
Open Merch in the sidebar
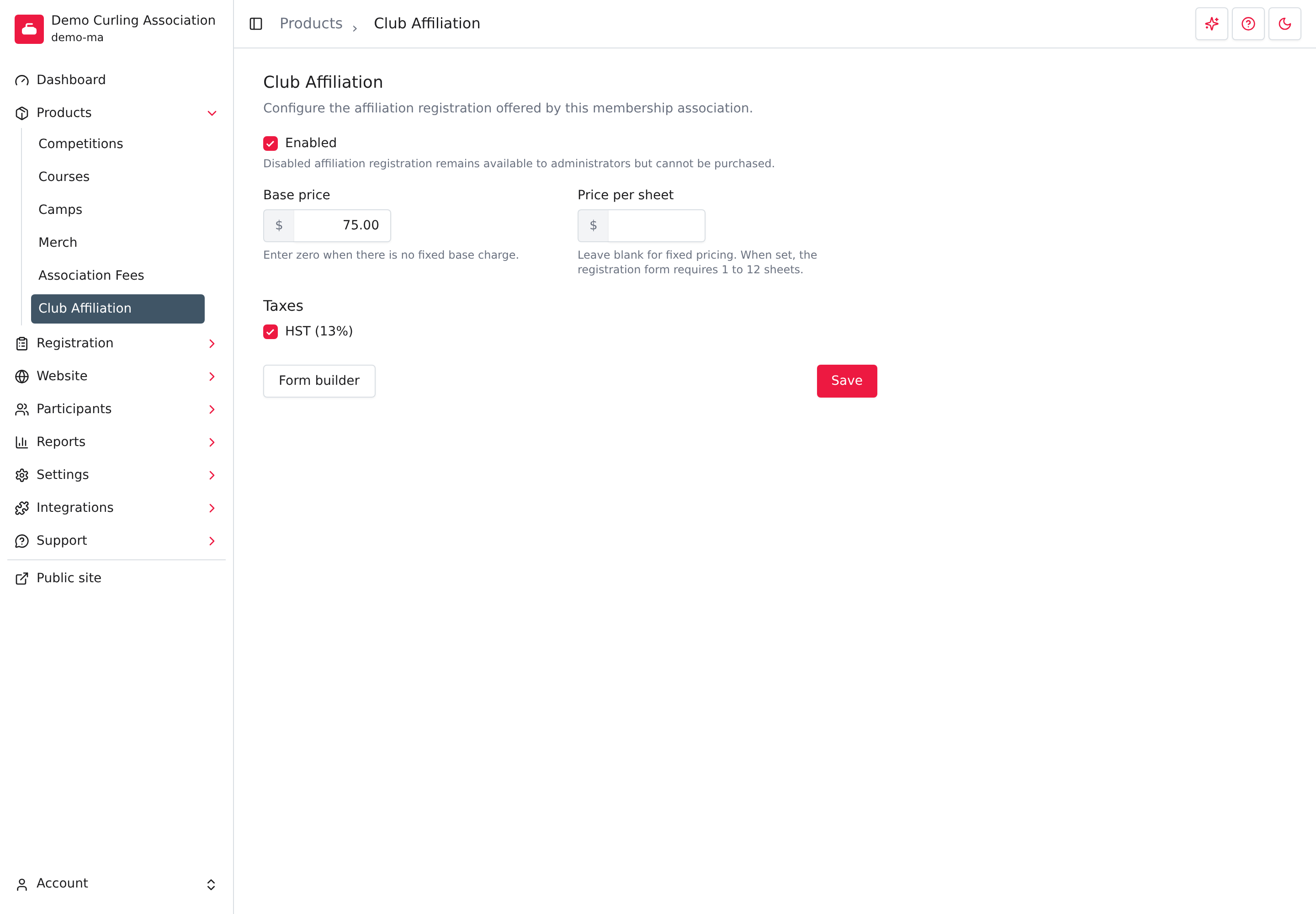pos(117,242)
